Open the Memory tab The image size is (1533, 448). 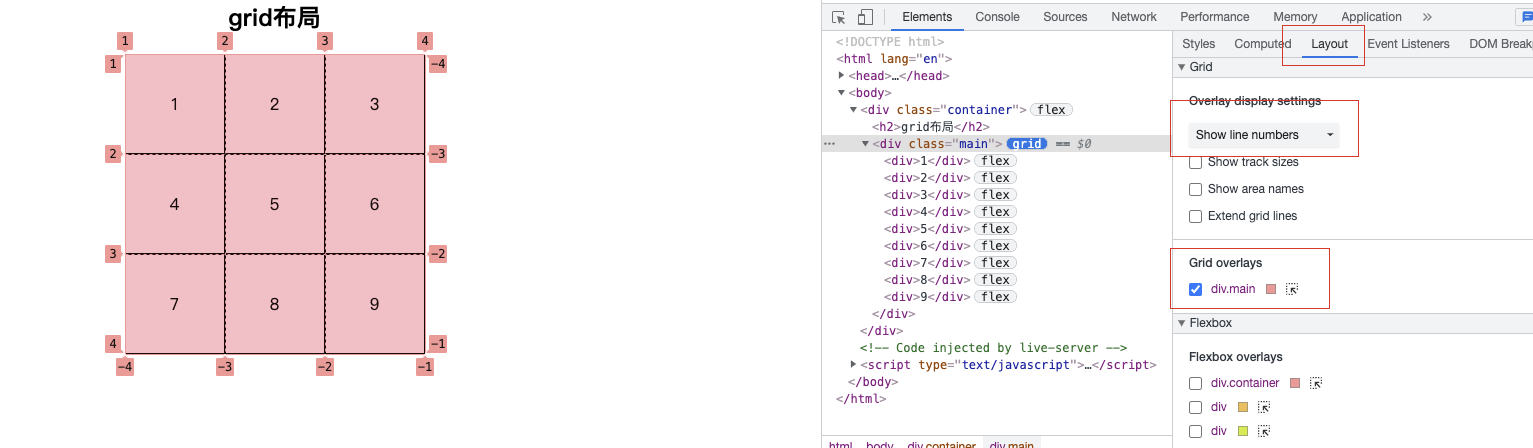click(x=1295, y=17)
